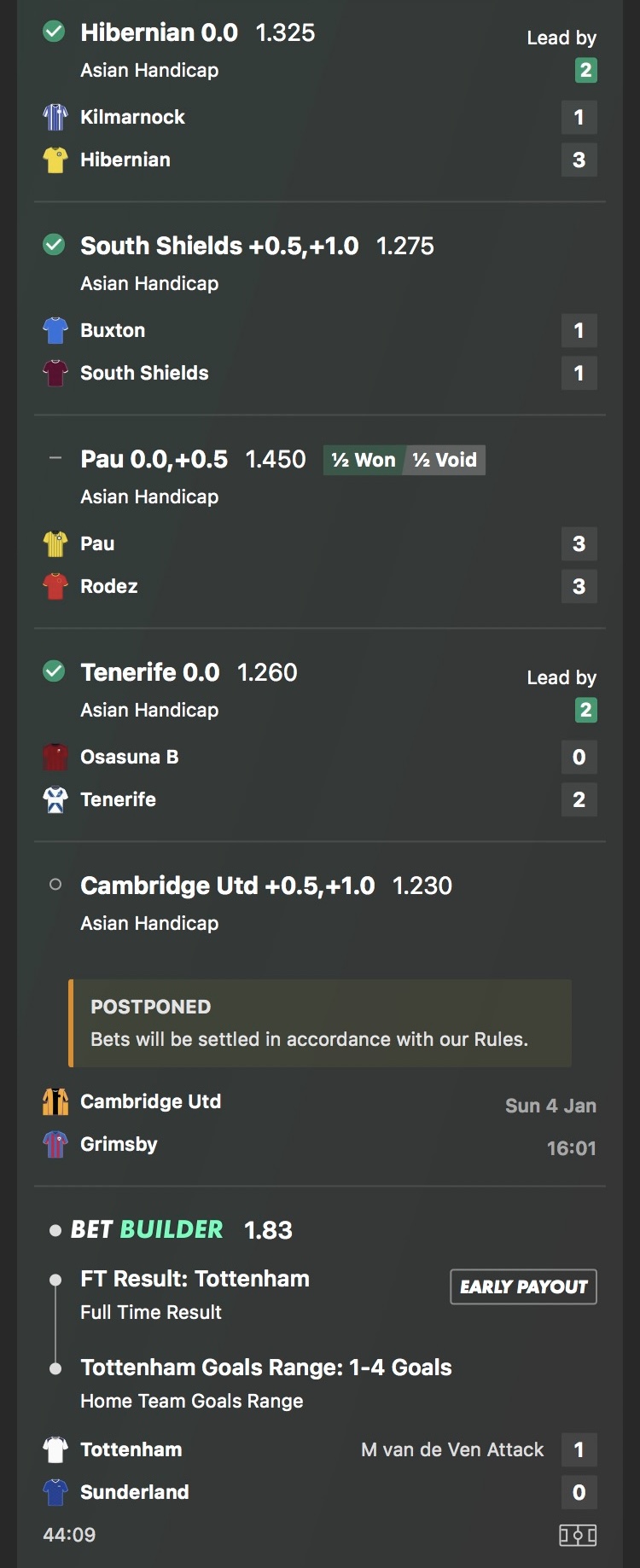The height and width of the screenshot is (1568, 640).
Task: Collapse the Pau selection dash marker
Action: pyautogui.click(x=55, y=458)
